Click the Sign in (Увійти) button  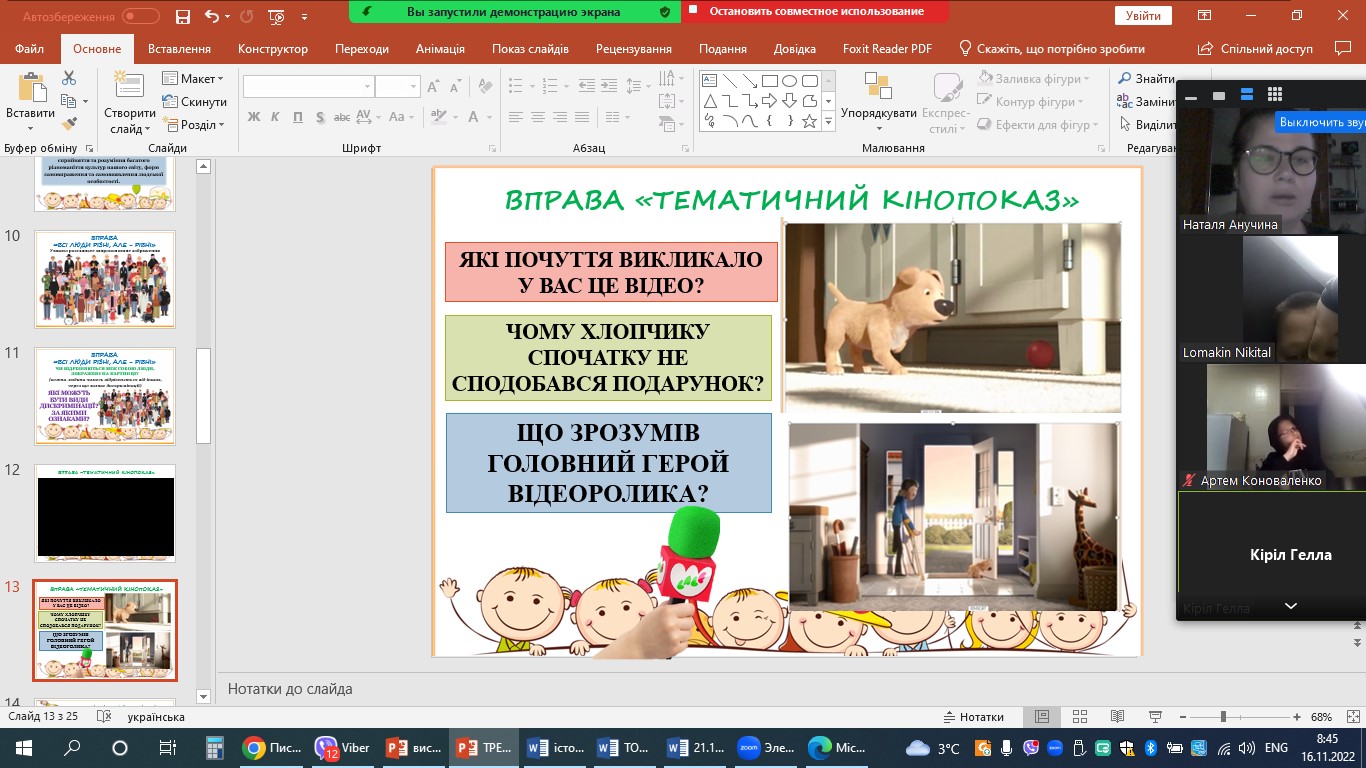pos(1143,16)
